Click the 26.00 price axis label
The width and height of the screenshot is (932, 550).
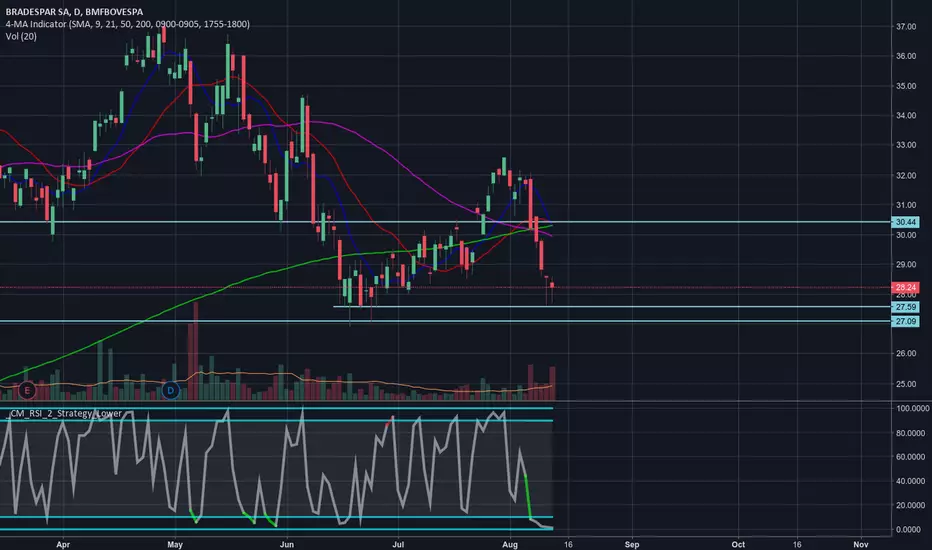click(906, 353)
